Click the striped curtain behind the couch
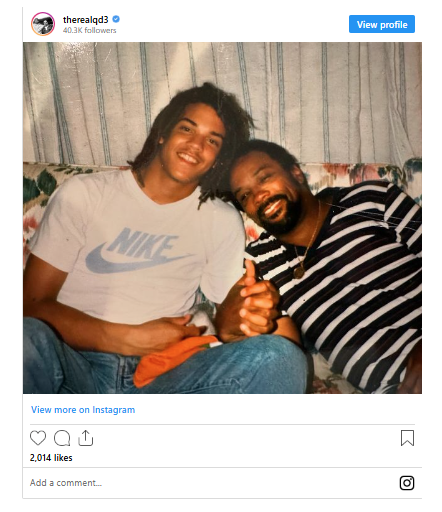 222,100
